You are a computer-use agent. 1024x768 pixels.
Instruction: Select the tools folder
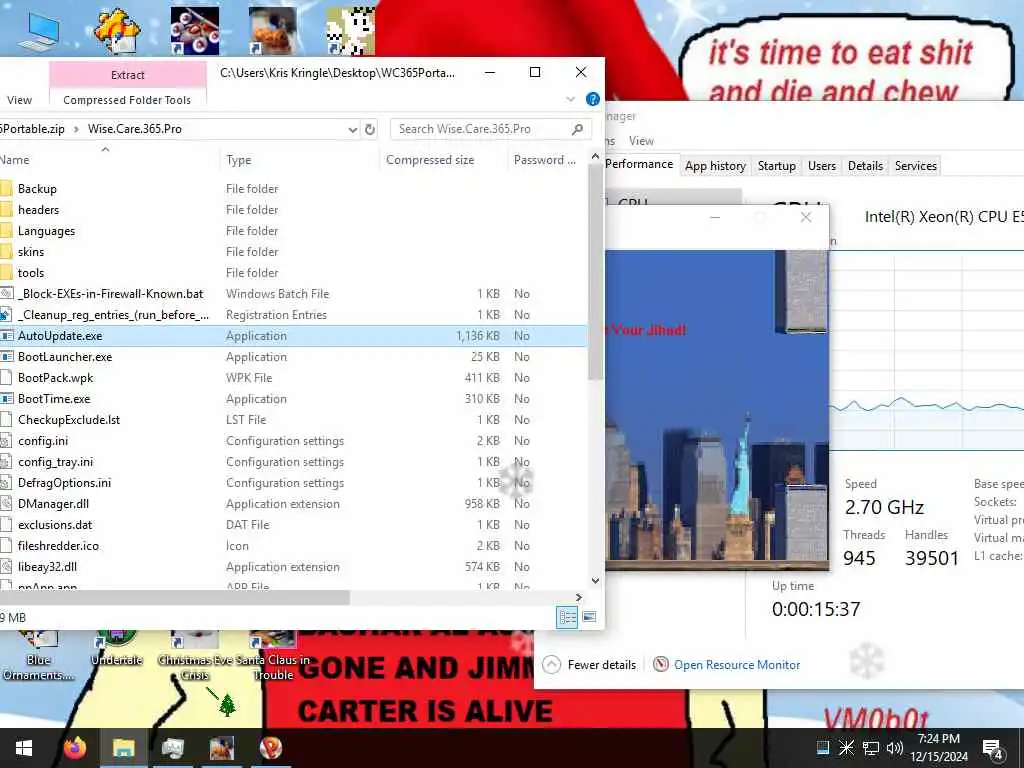[x=293, y=272]
